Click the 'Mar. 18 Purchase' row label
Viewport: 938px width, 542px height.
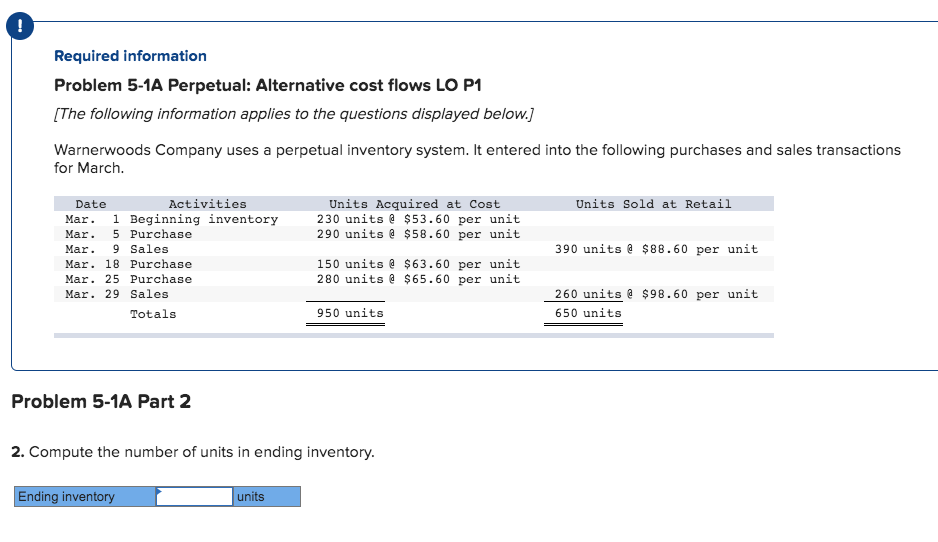pyautogui.click(x=129, y=264)
